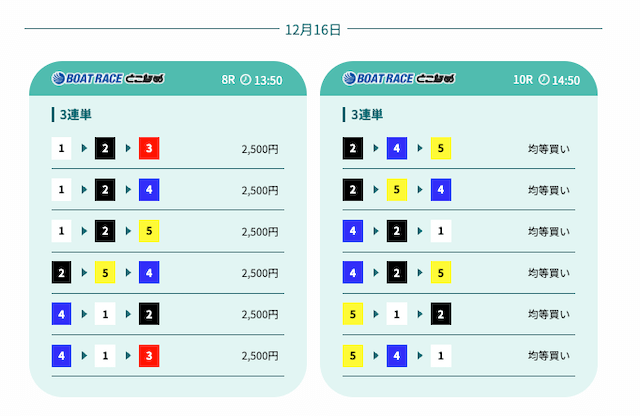Click the clock icon next to 14:50
640x416 pixels.
coord(544,79)
